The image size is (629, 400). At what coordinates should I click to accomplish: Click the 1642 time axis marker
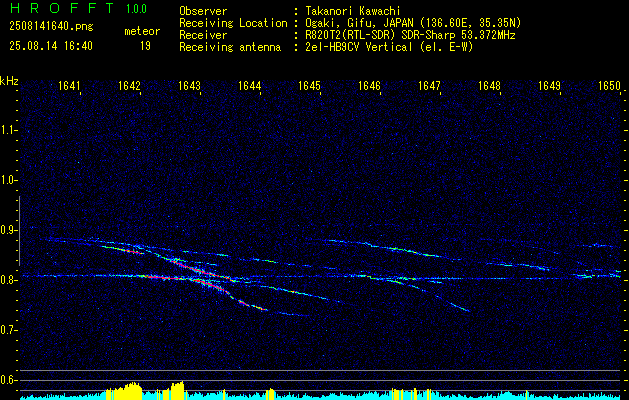pos(129,86)
